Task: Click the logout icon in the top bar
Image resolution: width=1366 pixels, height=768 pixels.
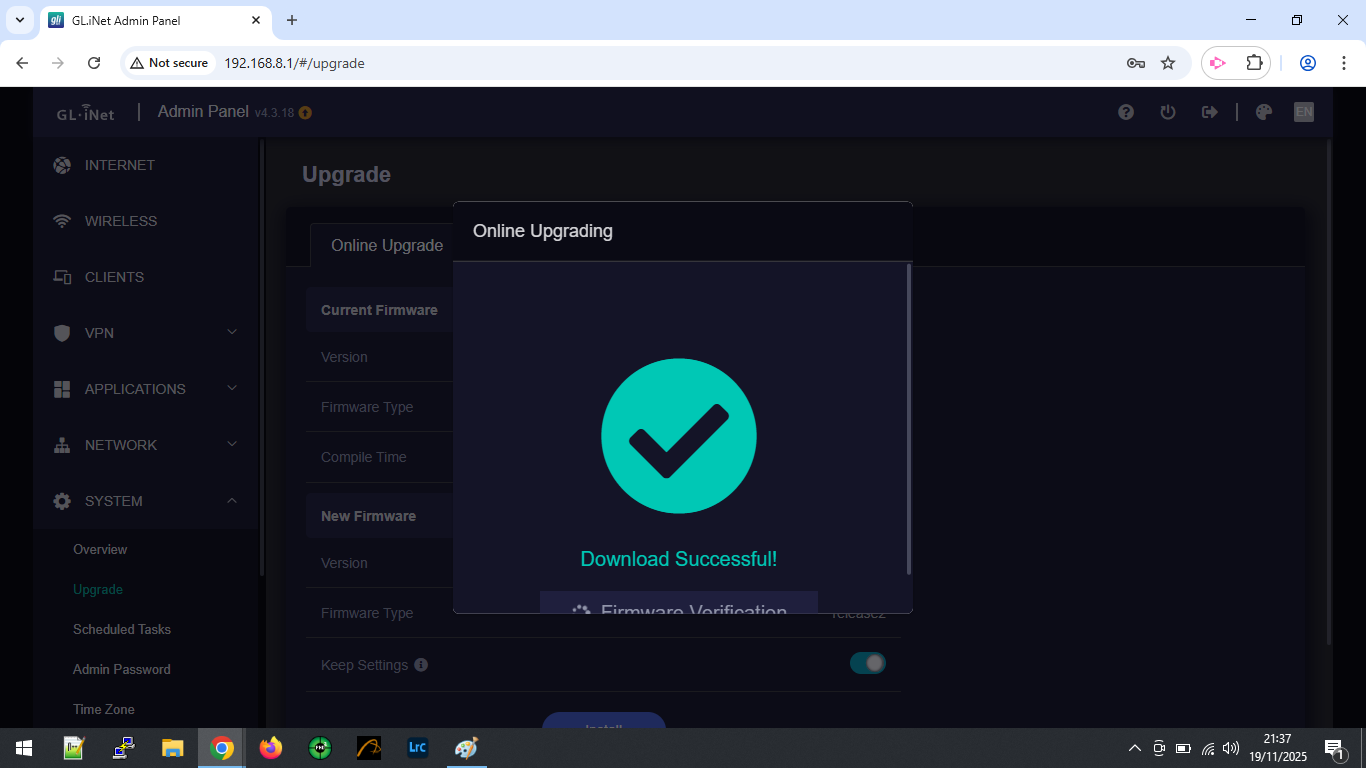Action: [x=1210, y=112]
